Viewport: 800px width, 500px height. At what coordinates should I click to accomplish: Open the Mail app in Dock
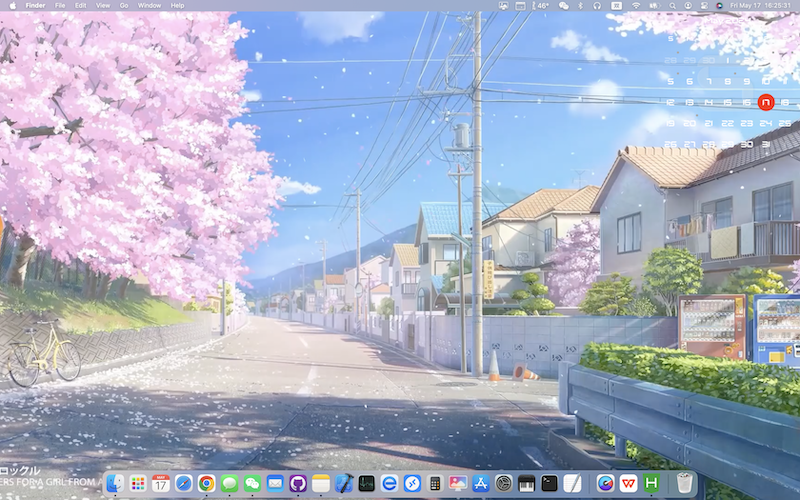(275, 483)
